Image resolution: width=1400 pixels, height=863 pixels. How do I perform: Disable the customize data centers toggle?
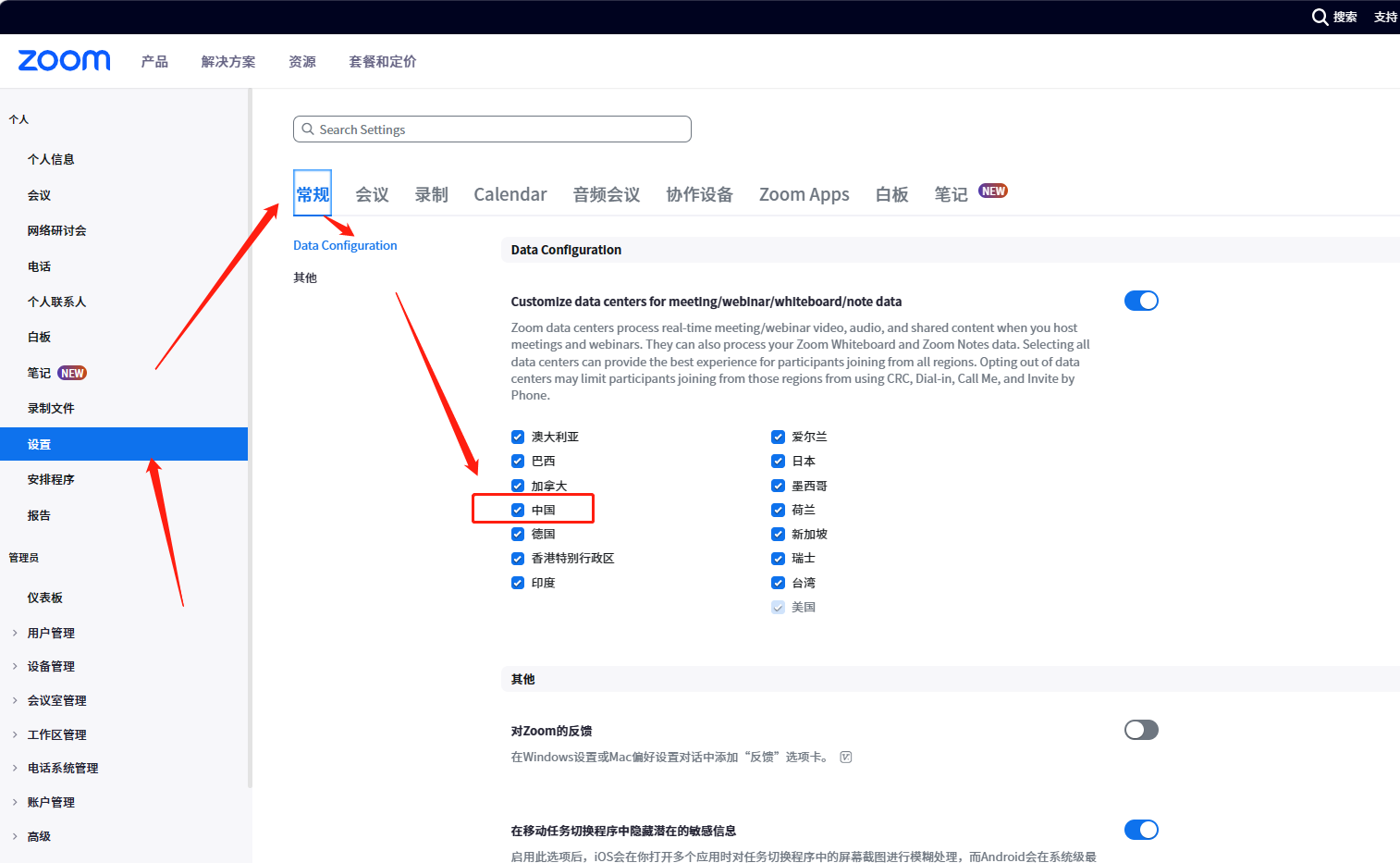click(x=1141, y=301)
